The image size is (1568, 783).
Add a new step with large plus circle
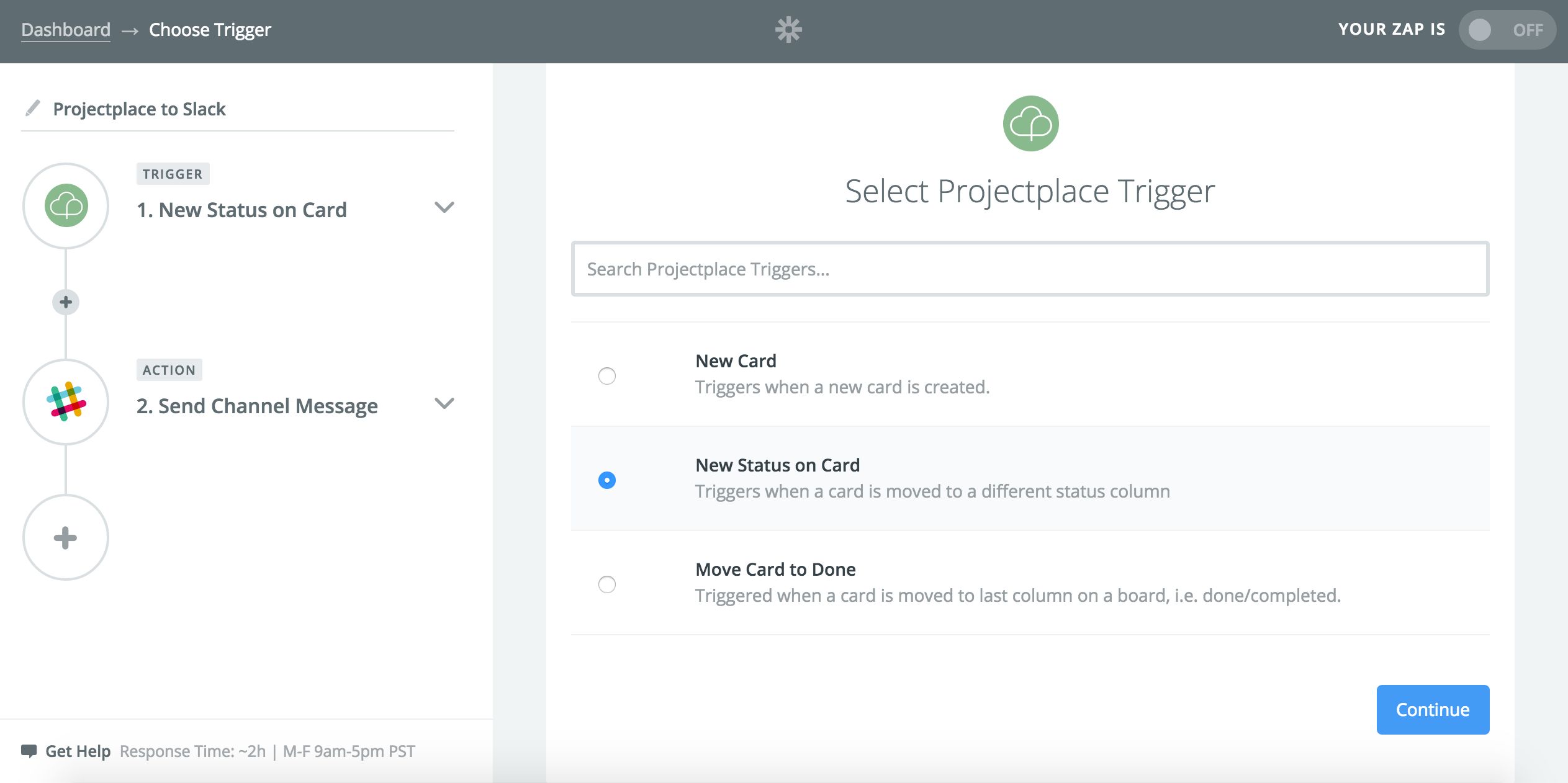(66, 537)
